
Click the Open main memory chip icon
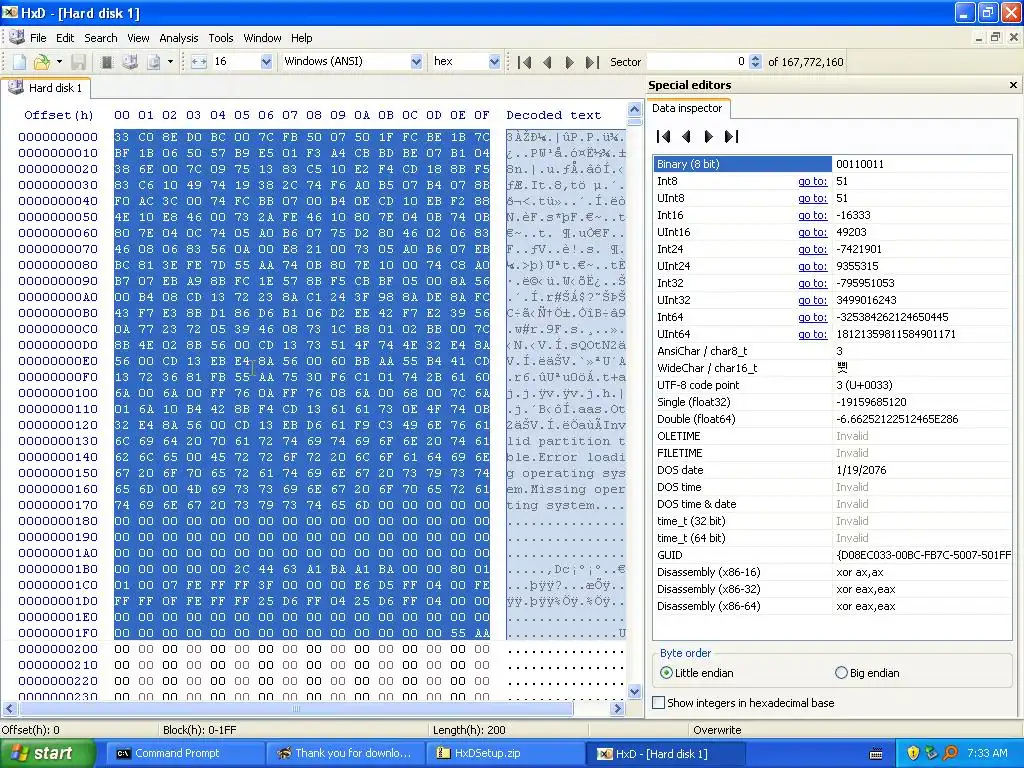coord(106,62)
